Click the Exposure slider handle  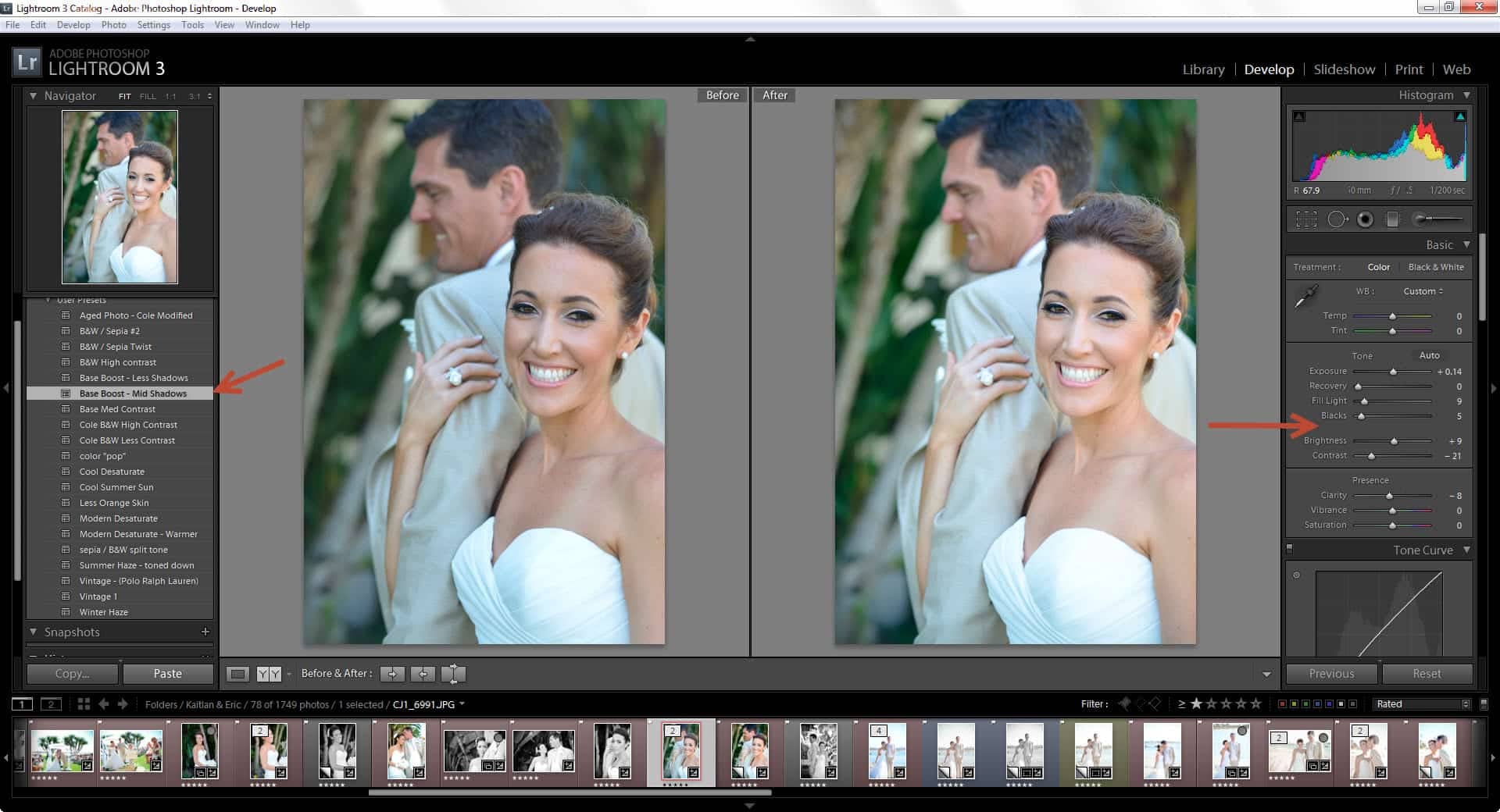click(1393, 372)
